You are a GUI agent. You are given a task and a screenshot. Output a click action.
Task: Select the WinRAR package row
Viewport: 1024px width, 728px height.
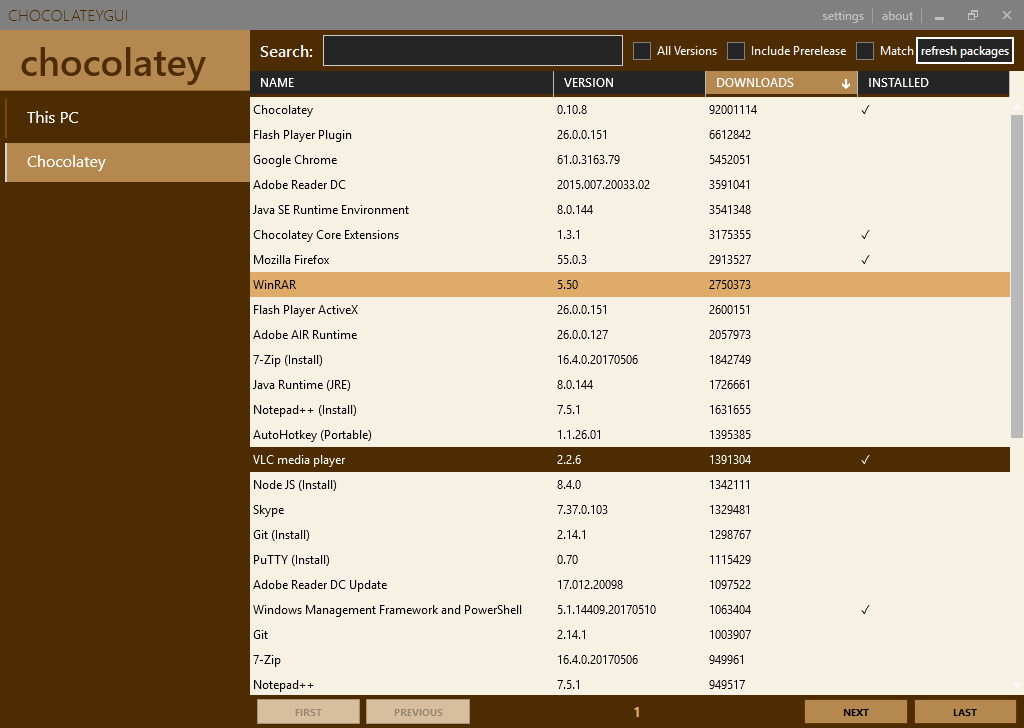pyautogui.click(x=630, y=285)
